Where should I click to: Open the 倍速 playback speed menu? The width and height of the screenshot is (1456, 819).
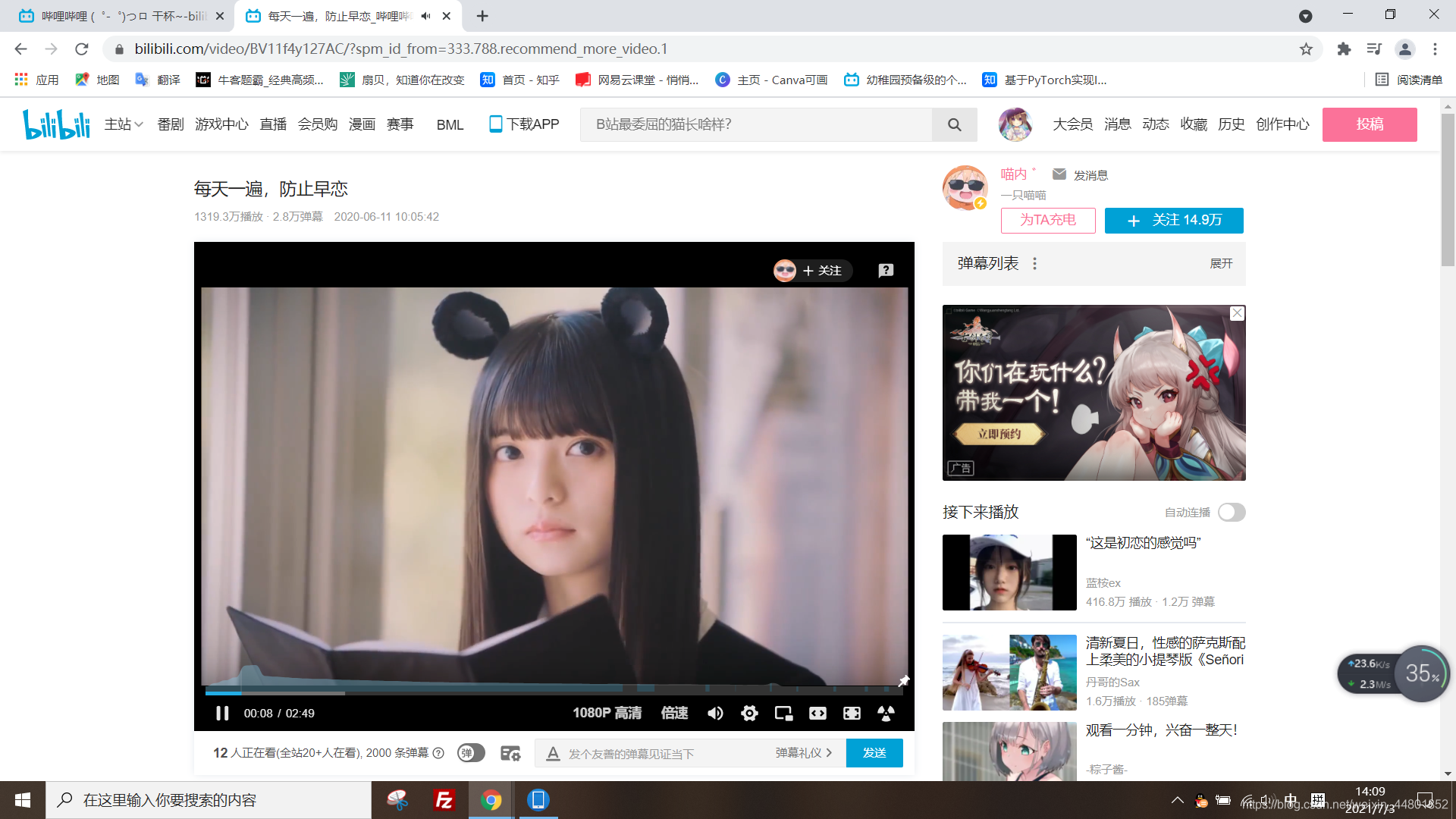click(674, 713)
